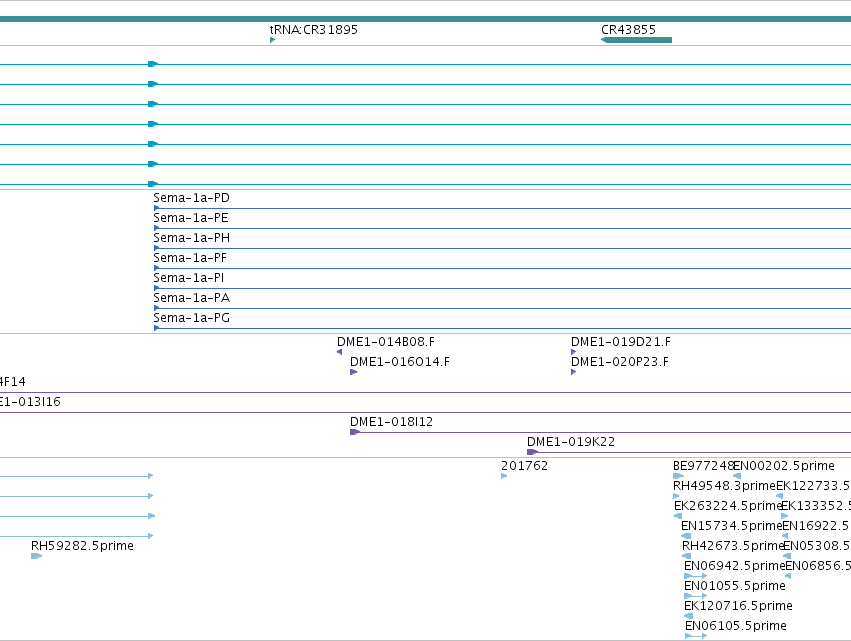Click the DME1-016O14.F feature label
Image resolution: width=851 pixels, height=641 pixels.
click(x=400, y=362)
